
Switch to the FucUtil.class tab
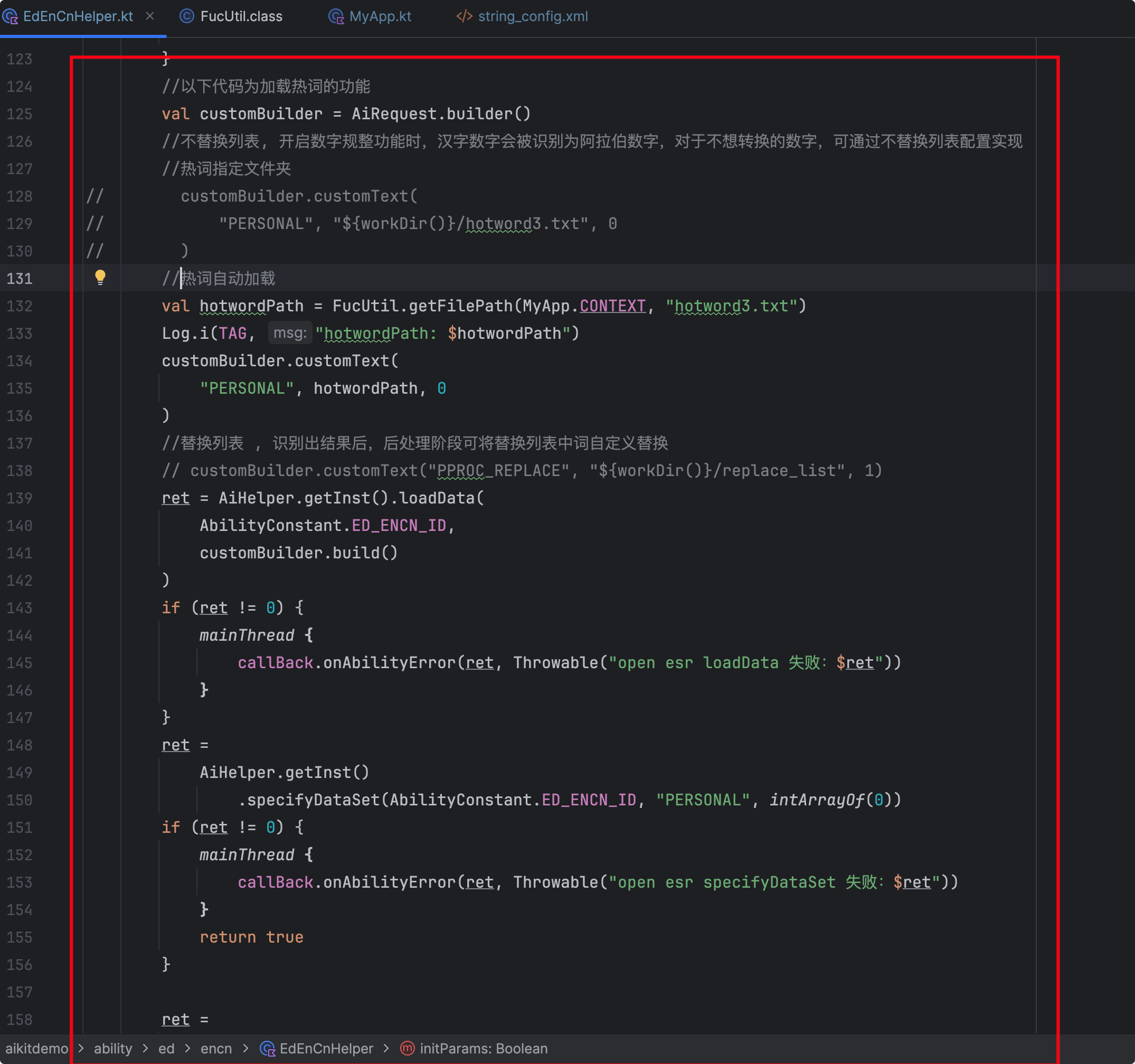click(x=241, y=16)
